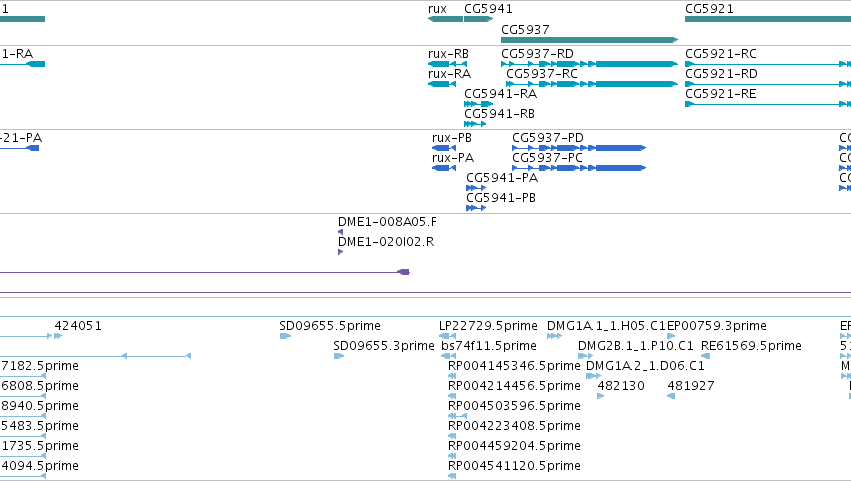Screen dimensions: 851x481
Task: Click the 481927 EST marker
Action: pyautogui.click(x=671, y=396)
